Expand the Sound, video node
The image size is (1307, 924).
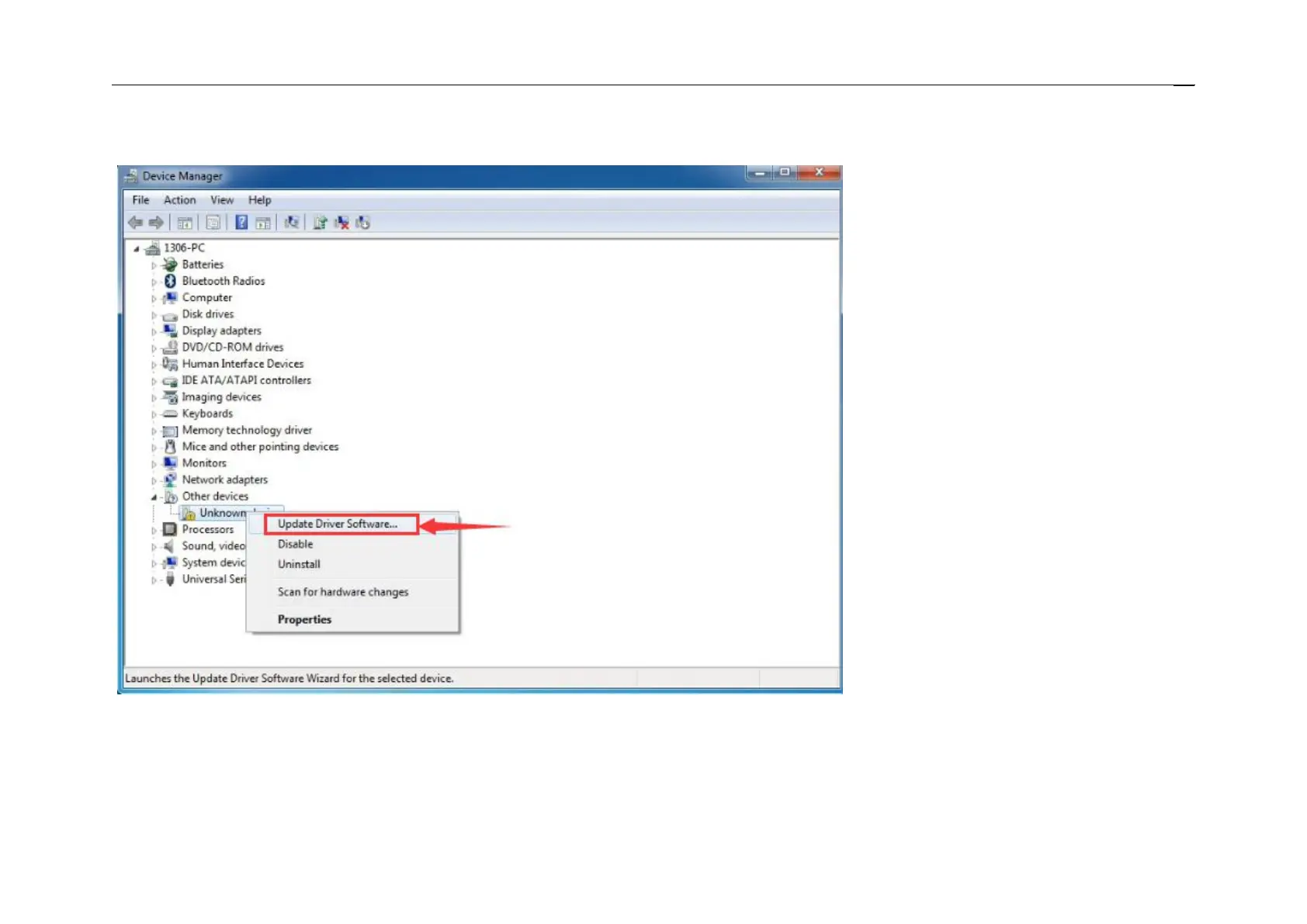point(154,547)
